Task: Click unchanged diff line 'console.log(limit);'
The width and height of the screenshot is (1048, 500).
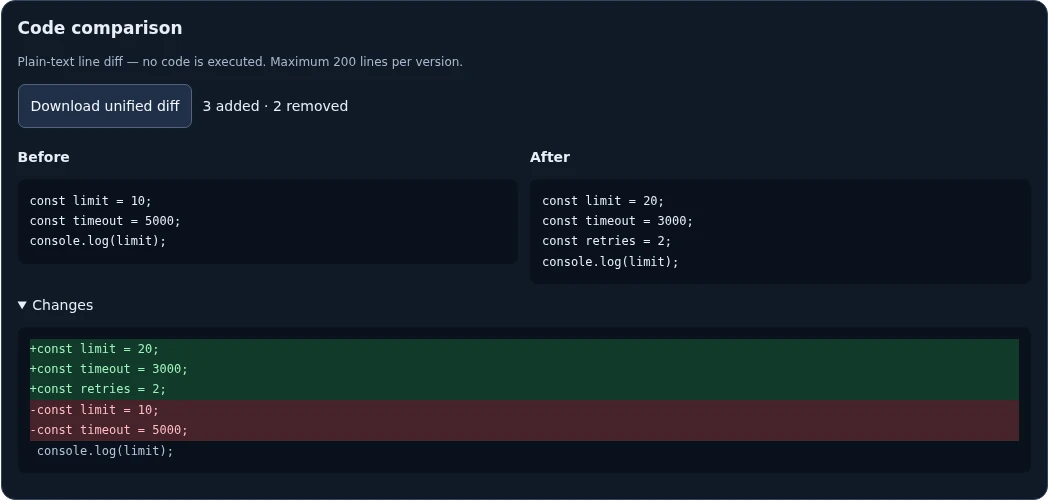Action: [524, 451]
